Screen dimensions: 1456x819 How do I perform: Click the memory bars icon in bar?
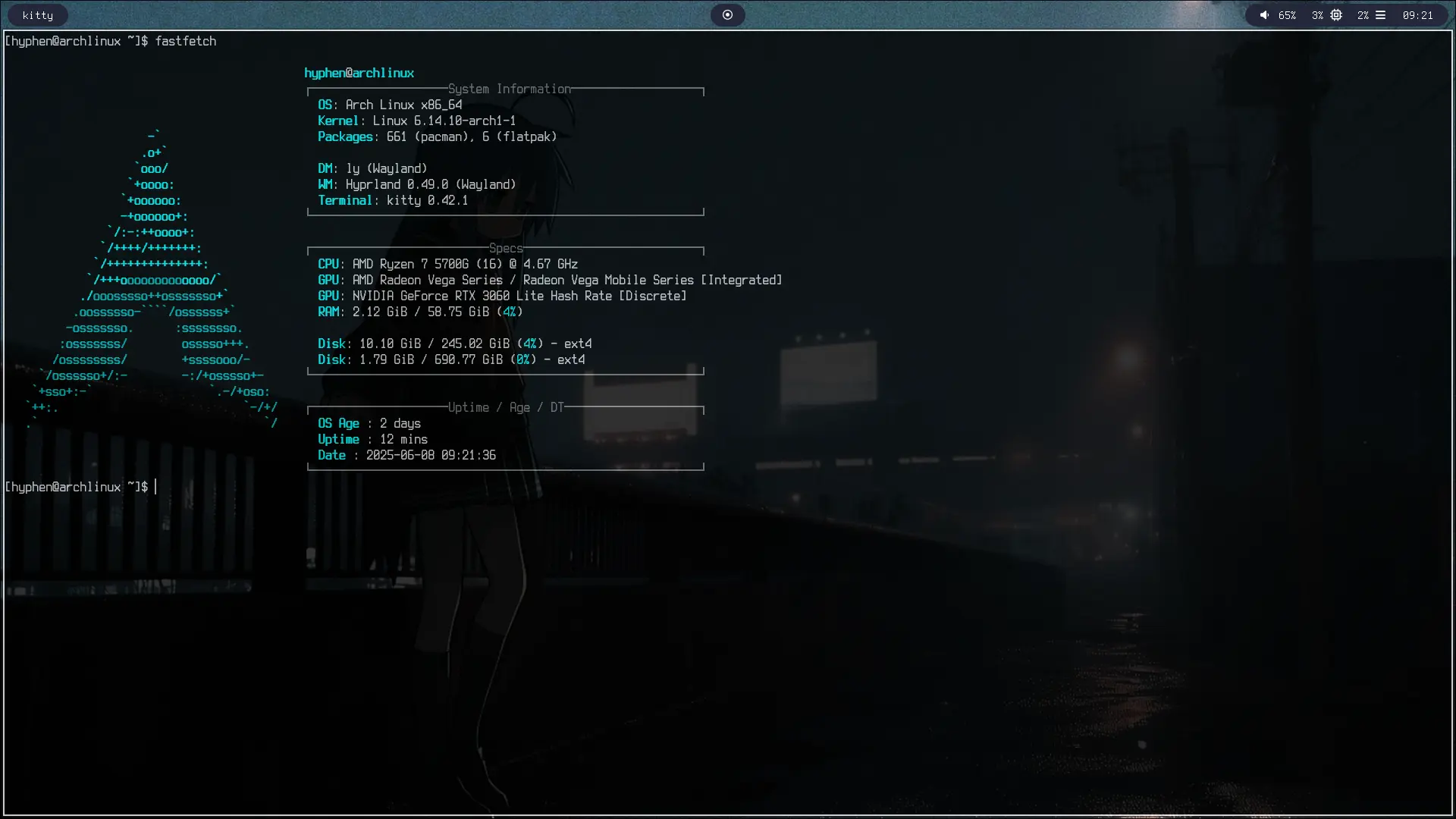click(1381, 15)
